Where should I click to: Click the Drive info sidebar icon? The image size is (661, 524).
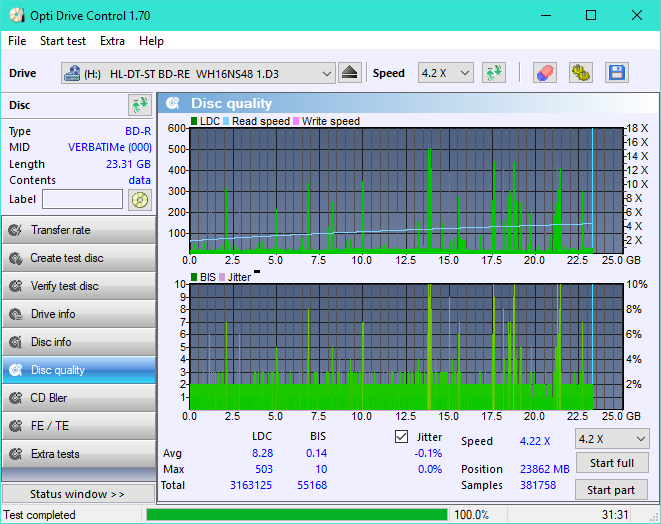tap(16, 314)
